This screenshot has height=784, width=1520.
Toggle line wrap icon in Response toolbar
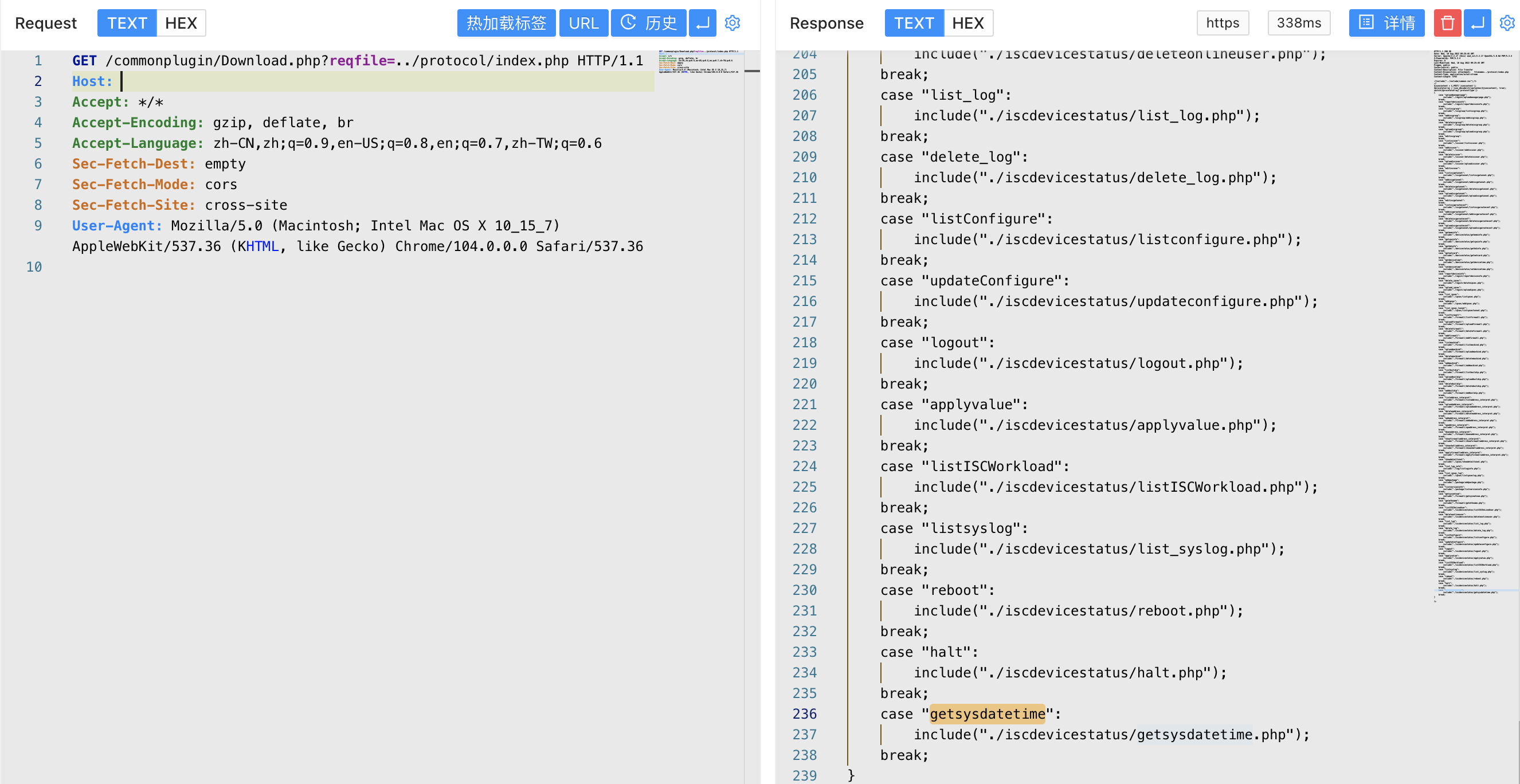pyautogui.click(x=1478, y=23)
